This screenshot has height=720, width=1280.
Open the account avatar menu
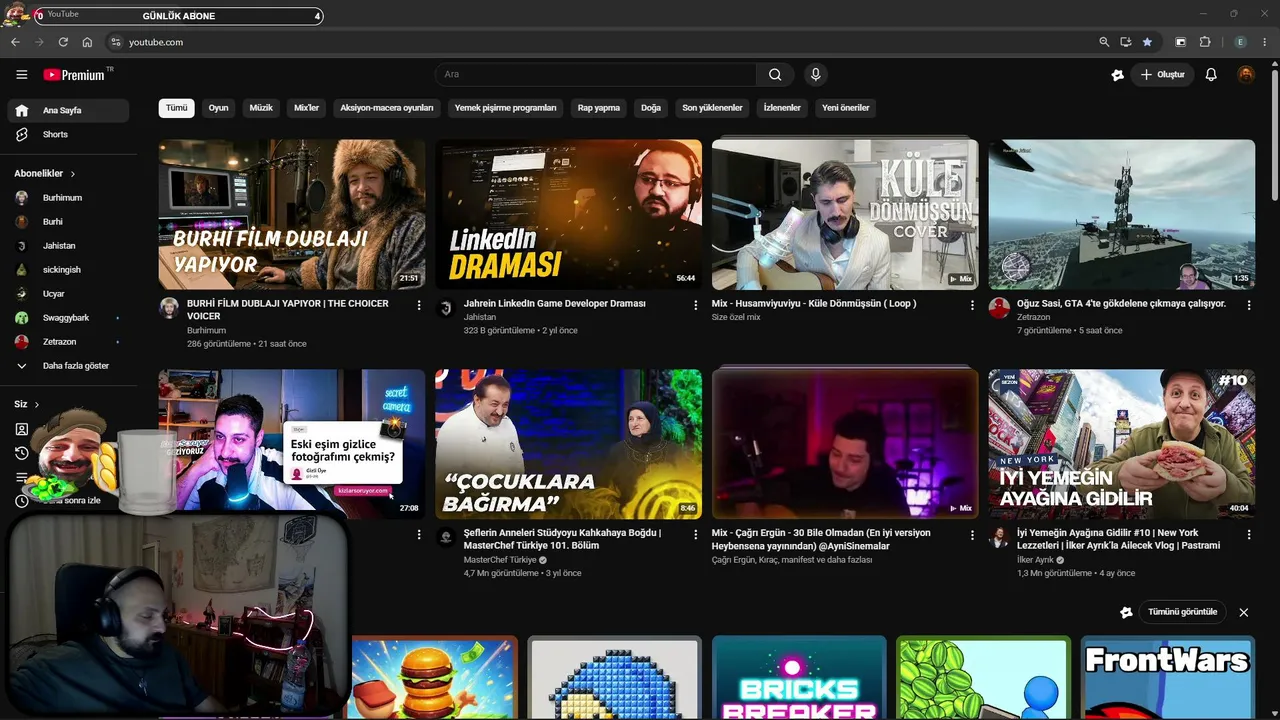point(1246,75)
